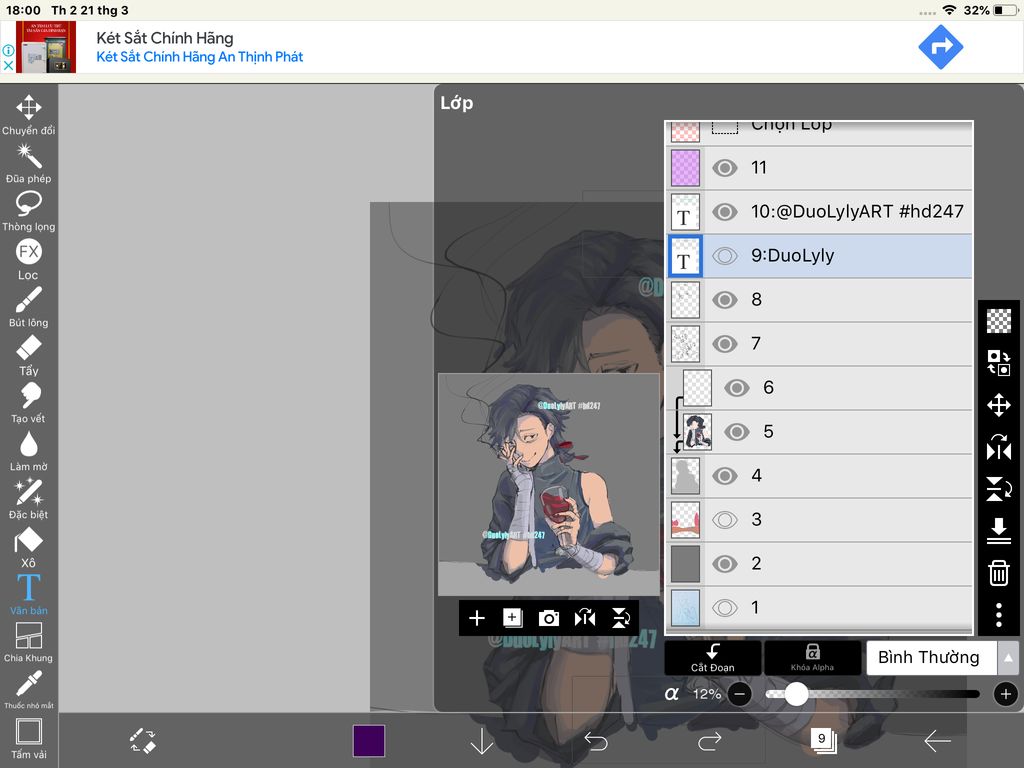Click the merge layer down icon

999,531
